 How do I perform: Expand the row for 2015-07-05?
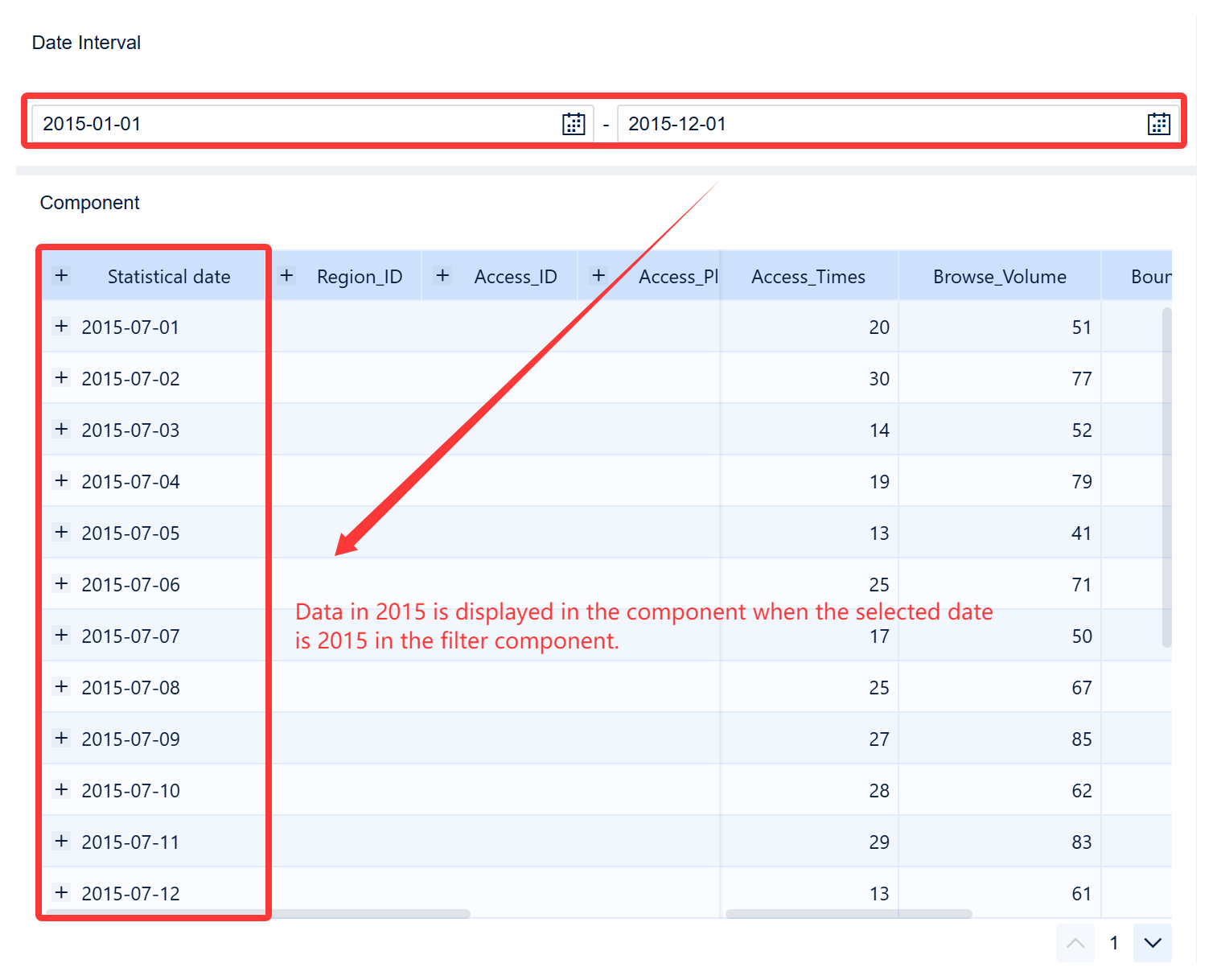[x=61, y=532]
